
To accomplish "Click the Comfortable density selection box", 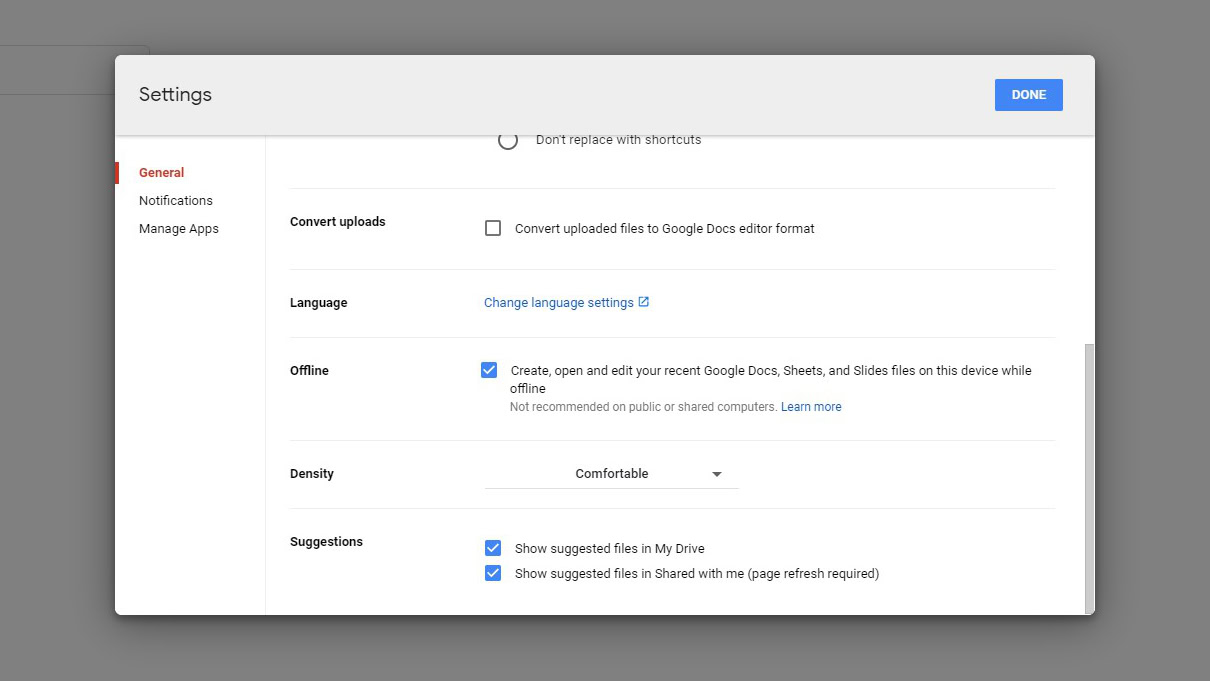I will 611,474.
